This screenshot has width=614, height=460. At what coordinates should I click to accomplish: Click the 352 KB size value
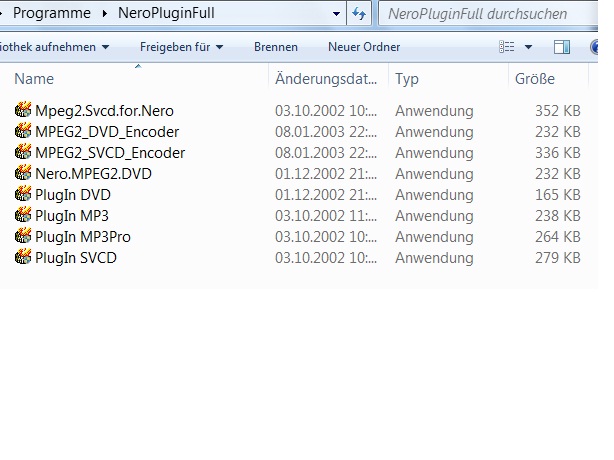pos(558,111)
